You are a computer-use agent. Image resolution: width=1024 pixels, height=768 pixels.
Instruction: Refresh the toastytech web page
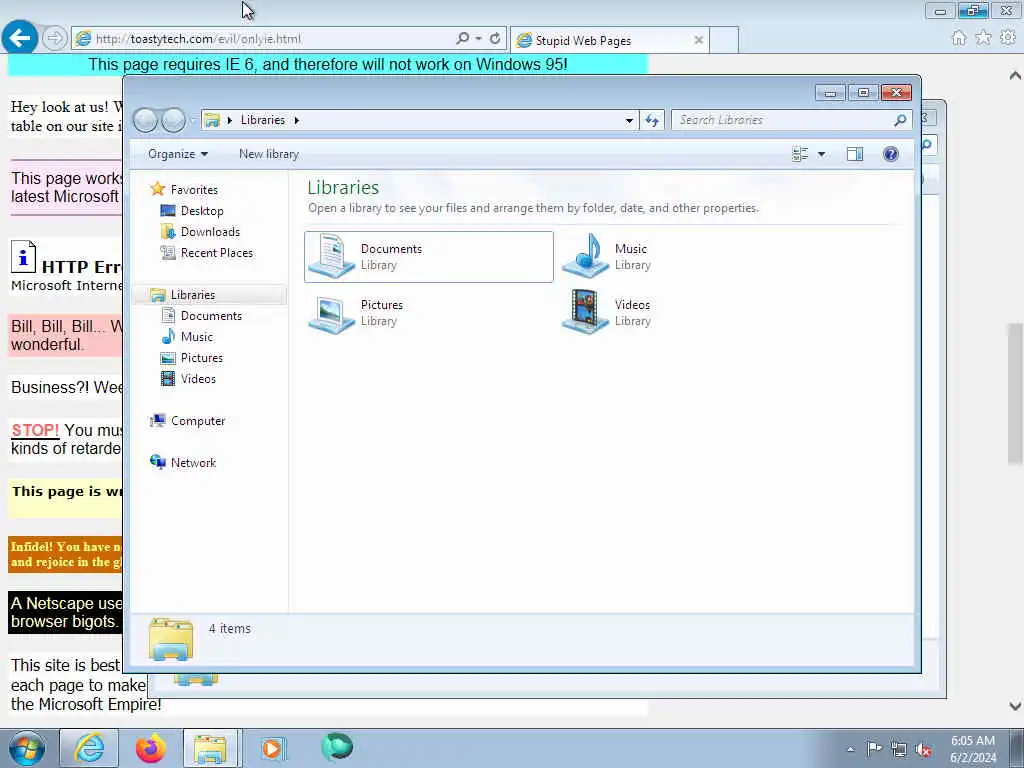click(x=495, y=39)
